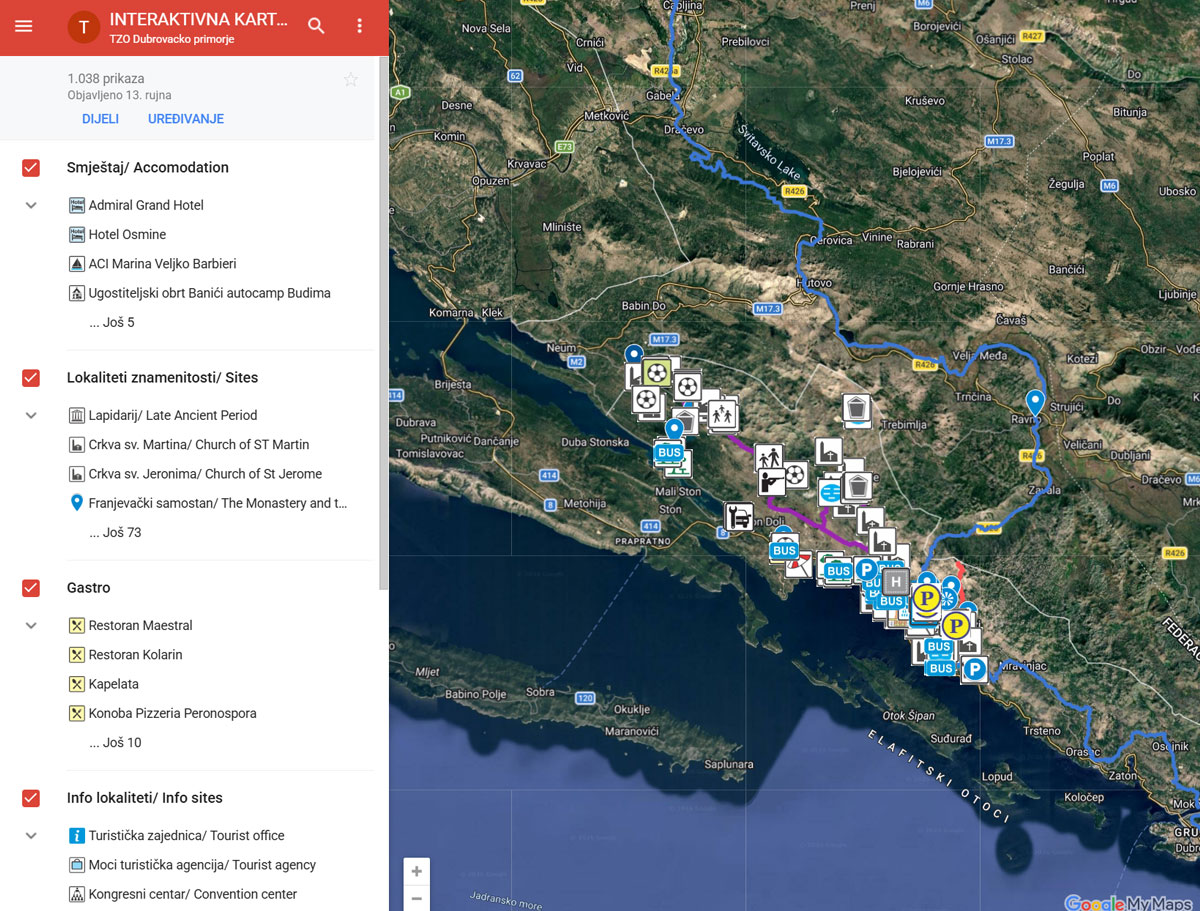Open the hamburger main menu
This screenshot has width=1200, height=911.
pos(24,26)
